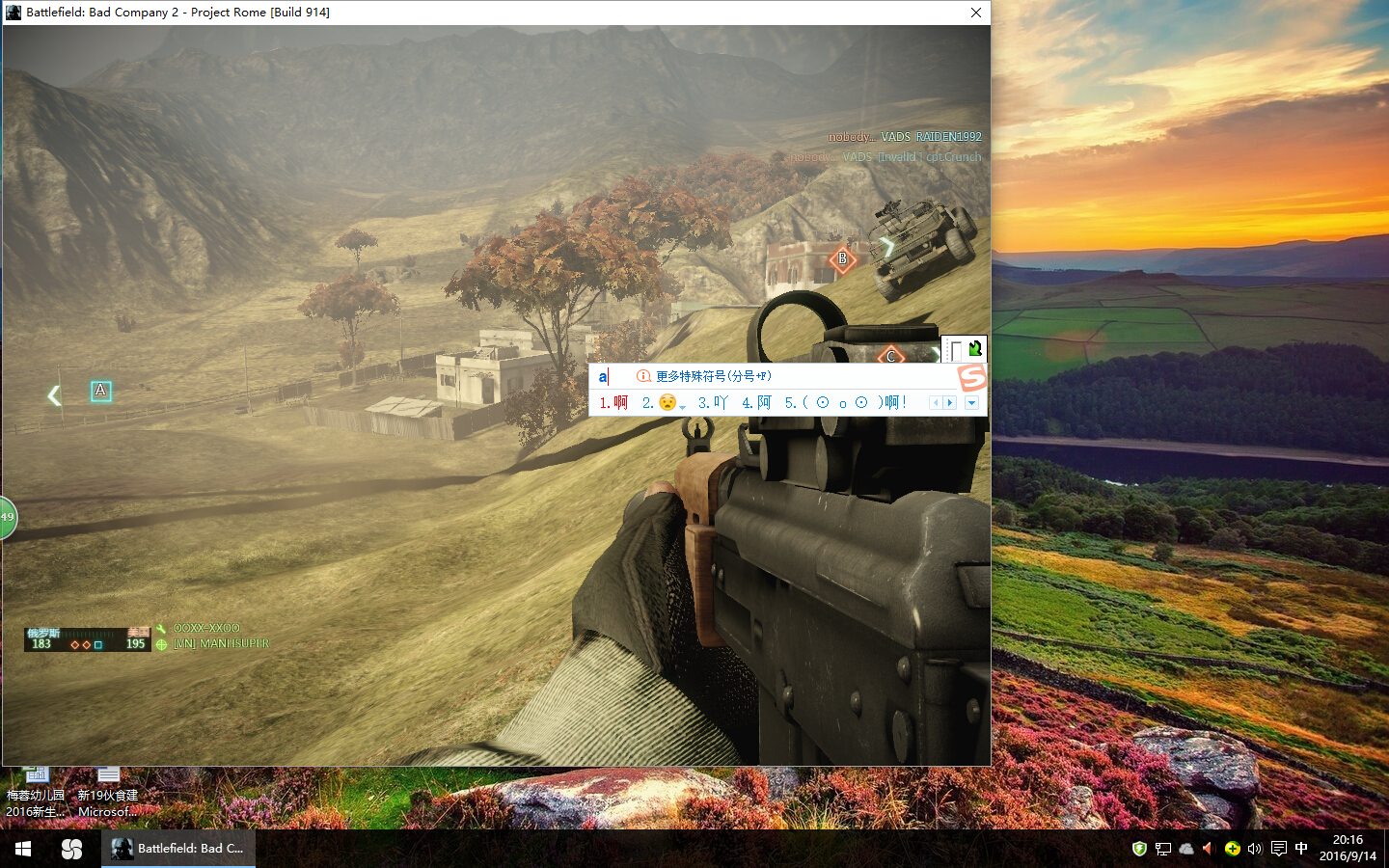Click the green arrow icon on IME toolbar
Screen dimensions: 1389x868
click(x=975, y=348)
